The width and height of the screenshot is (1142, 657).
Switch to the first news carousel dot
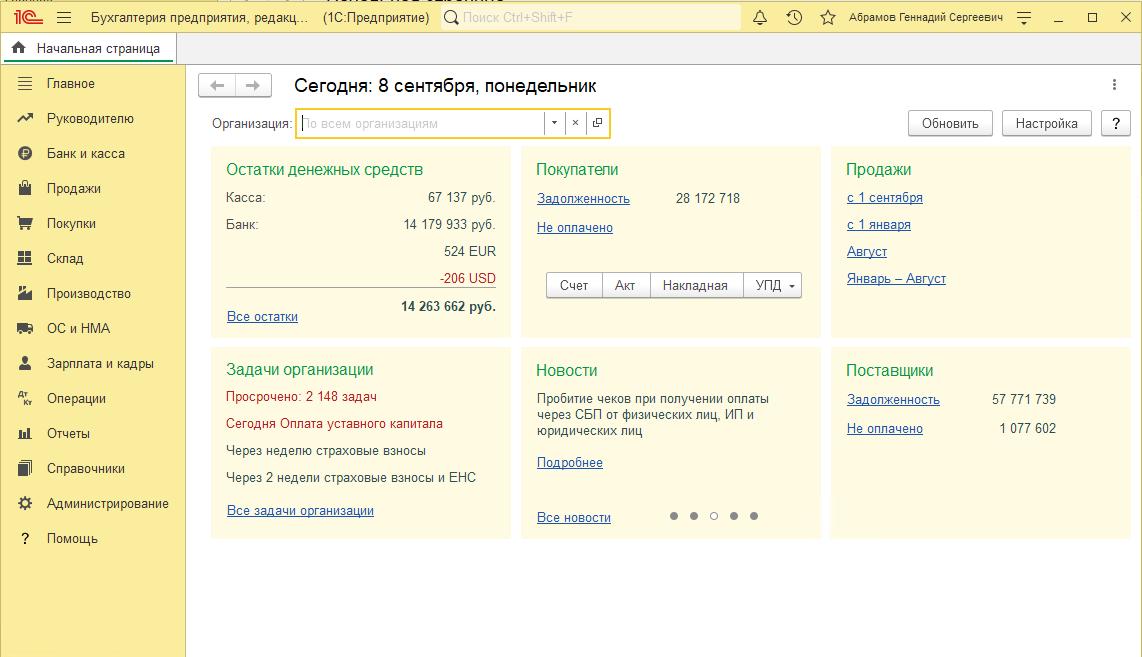click(674, 516)
